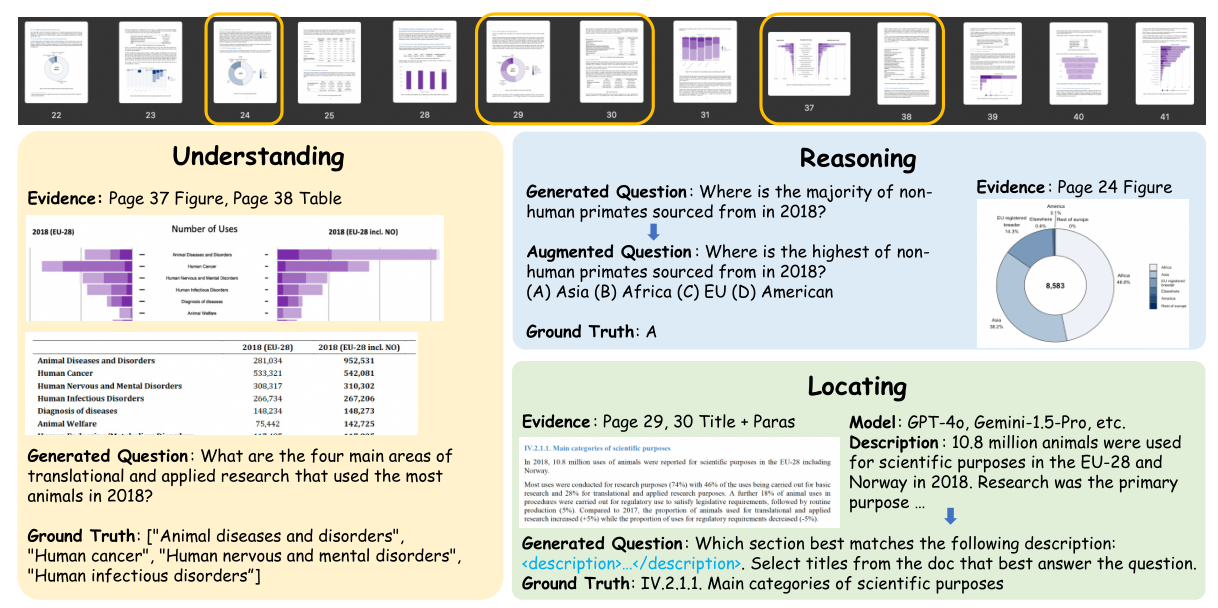Open the page 37 thumbnail
Viewport: 1218px width, 608px height.
tap(810, 63)
